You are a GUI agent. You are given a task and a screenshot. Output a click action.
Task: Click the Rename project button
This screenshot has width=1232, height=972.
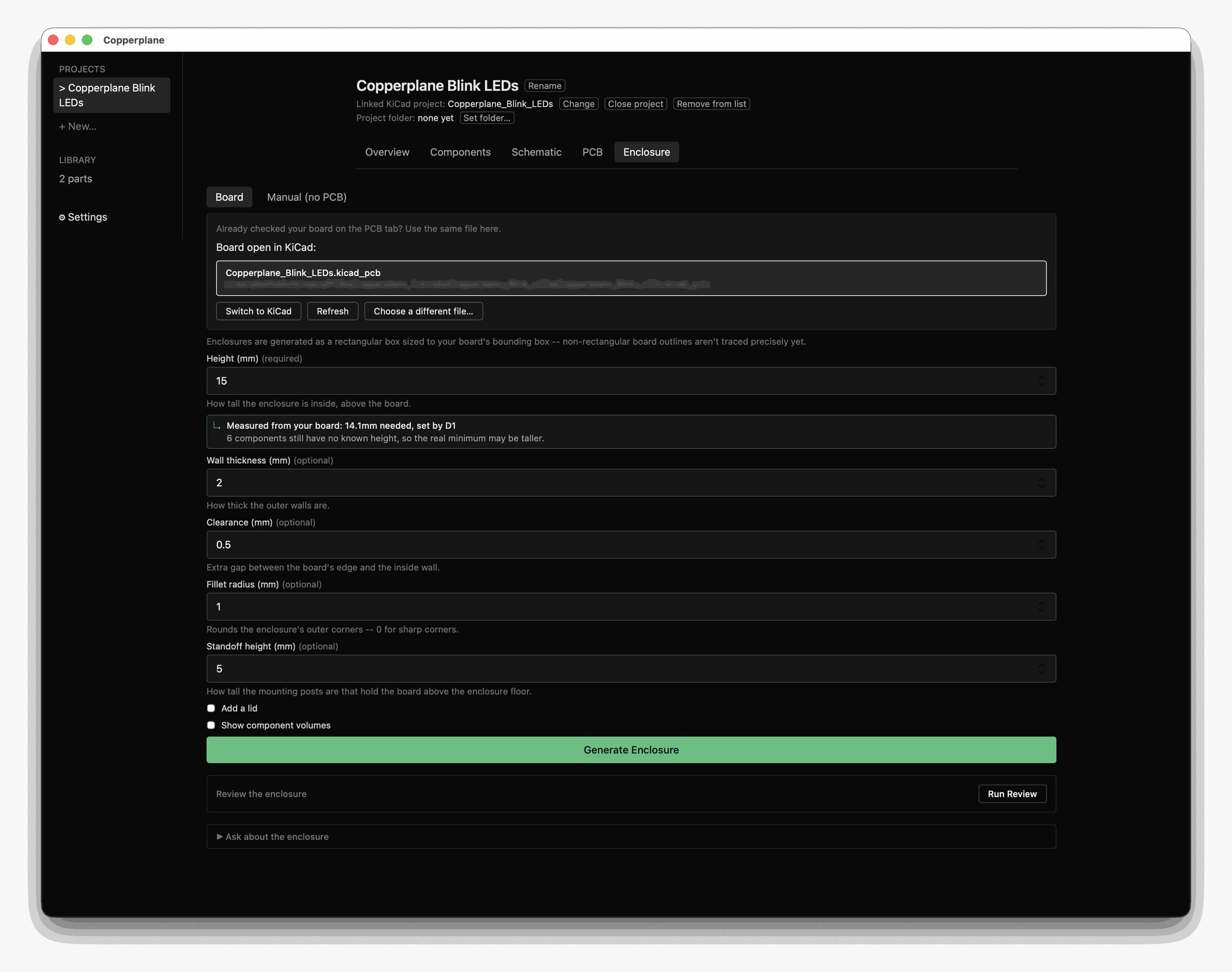tap(544, 86)
